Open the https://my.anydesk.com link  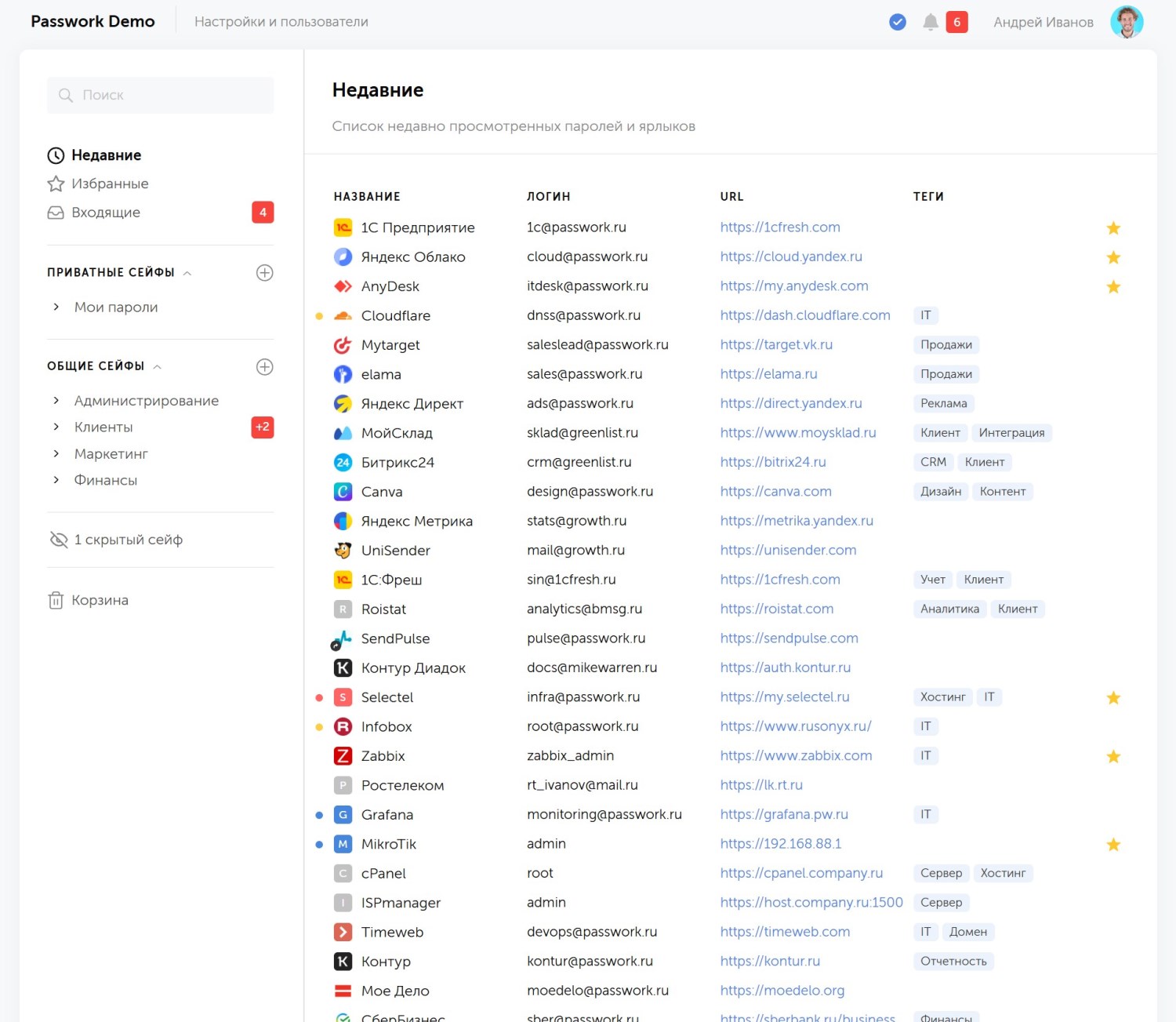[794, 286]
